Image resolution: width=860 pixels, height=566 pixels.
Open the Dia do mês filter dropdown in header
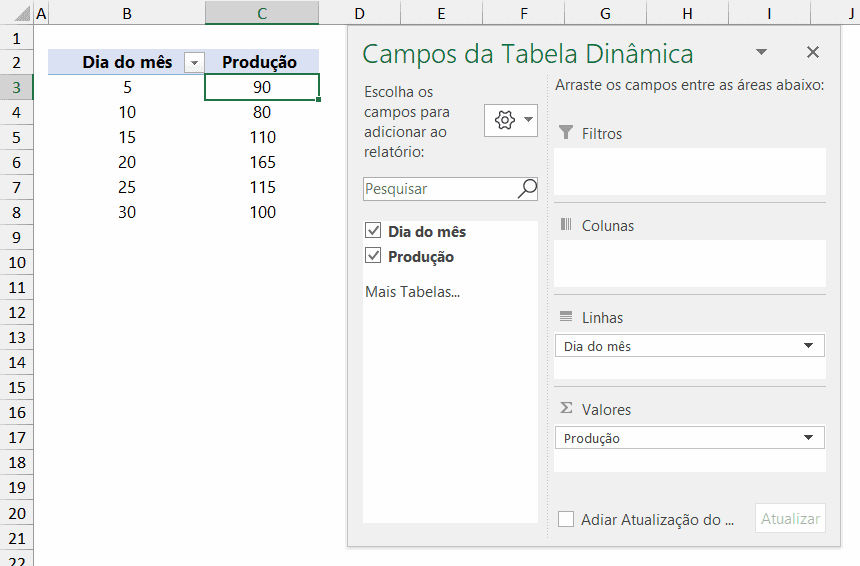[x=194, y=64]
